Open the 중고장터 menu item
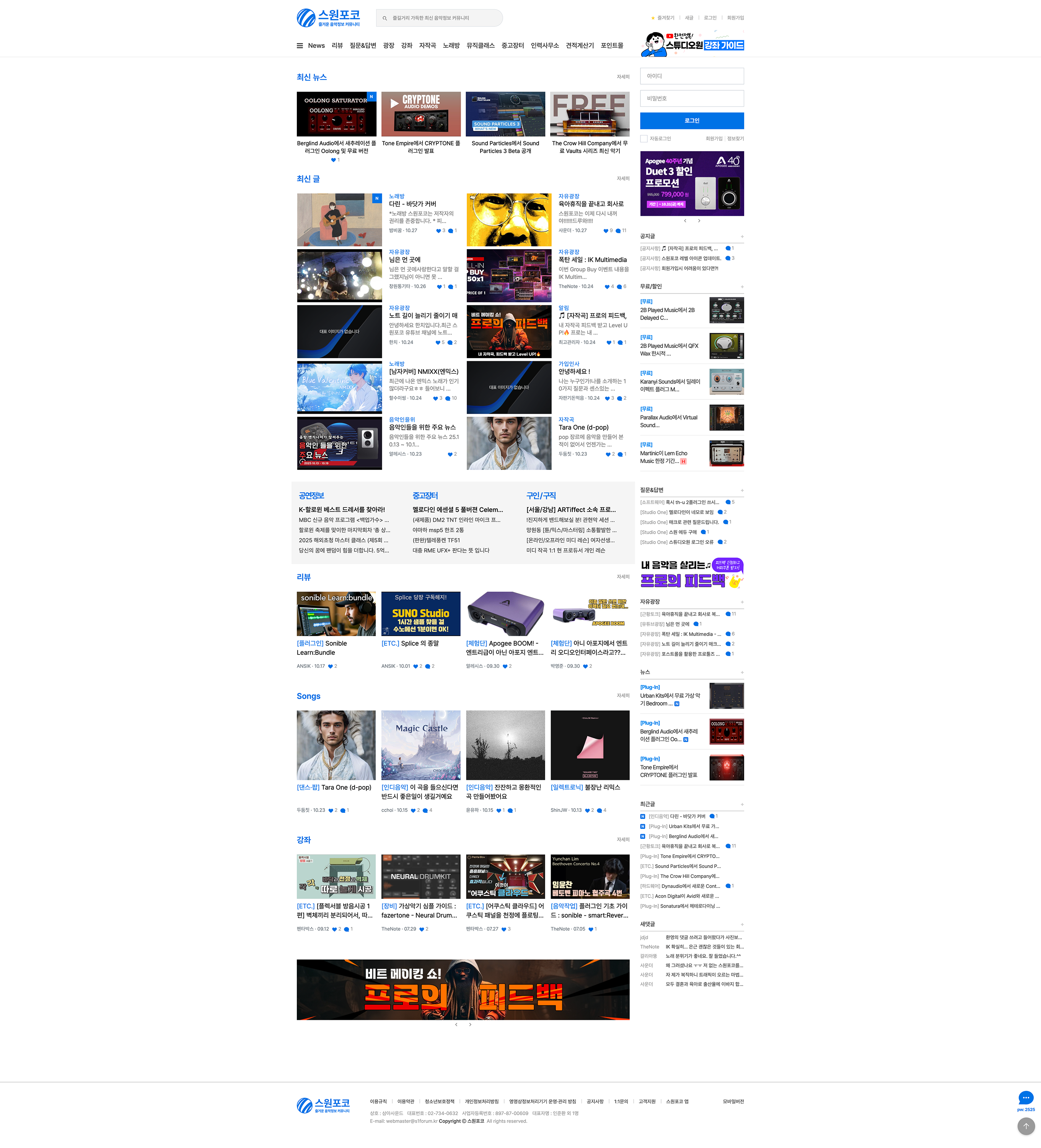The height and width of the screenshot is (1148, 1041). click(x=512, y=46)
